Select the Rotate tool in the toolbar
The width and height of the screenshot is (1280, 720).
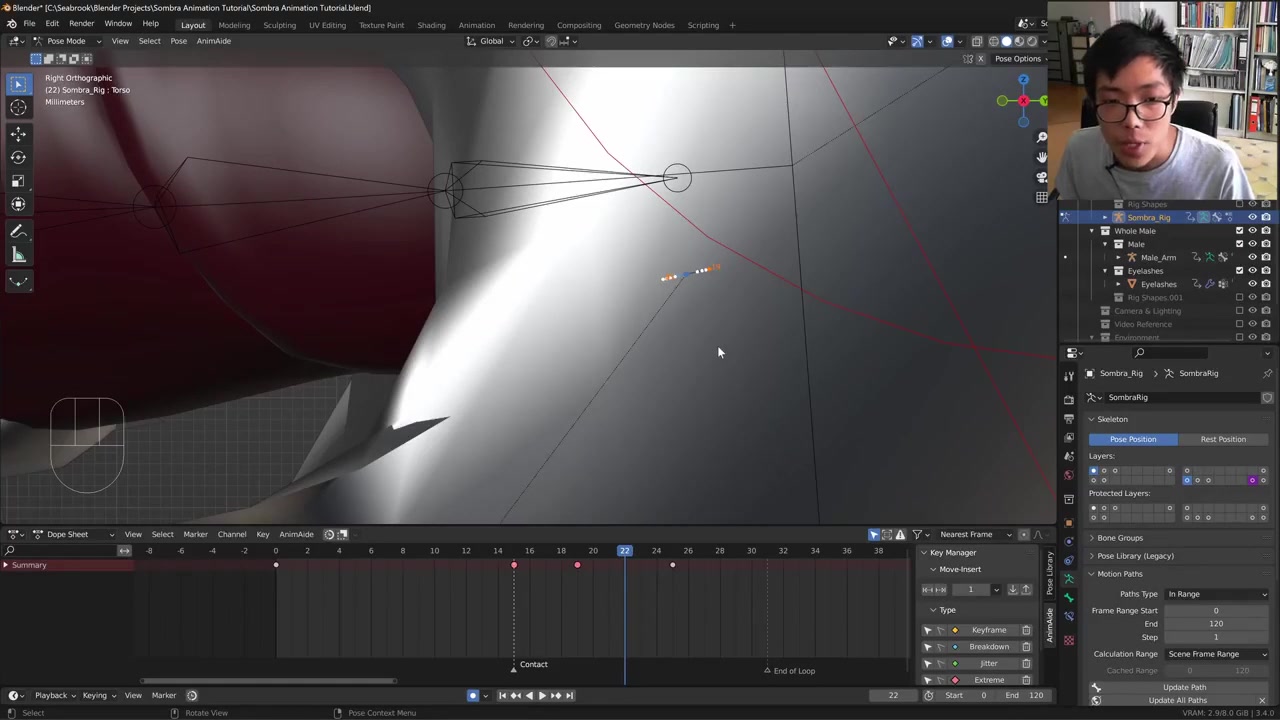pyautogui.click(x=18, y=157)
